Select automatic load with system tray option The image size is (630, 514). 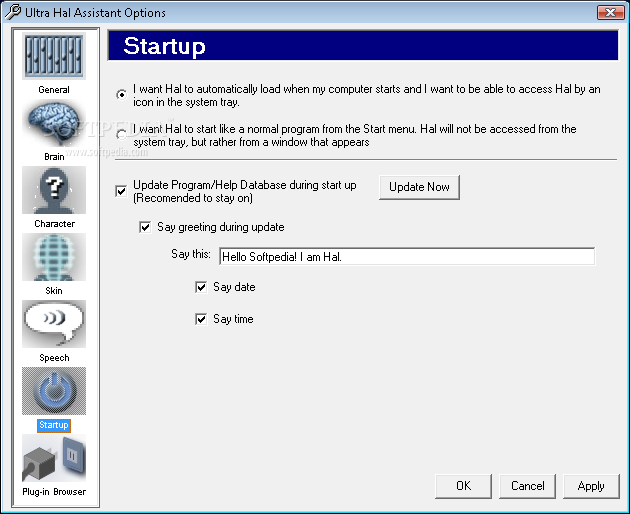[x=121, y=95]
